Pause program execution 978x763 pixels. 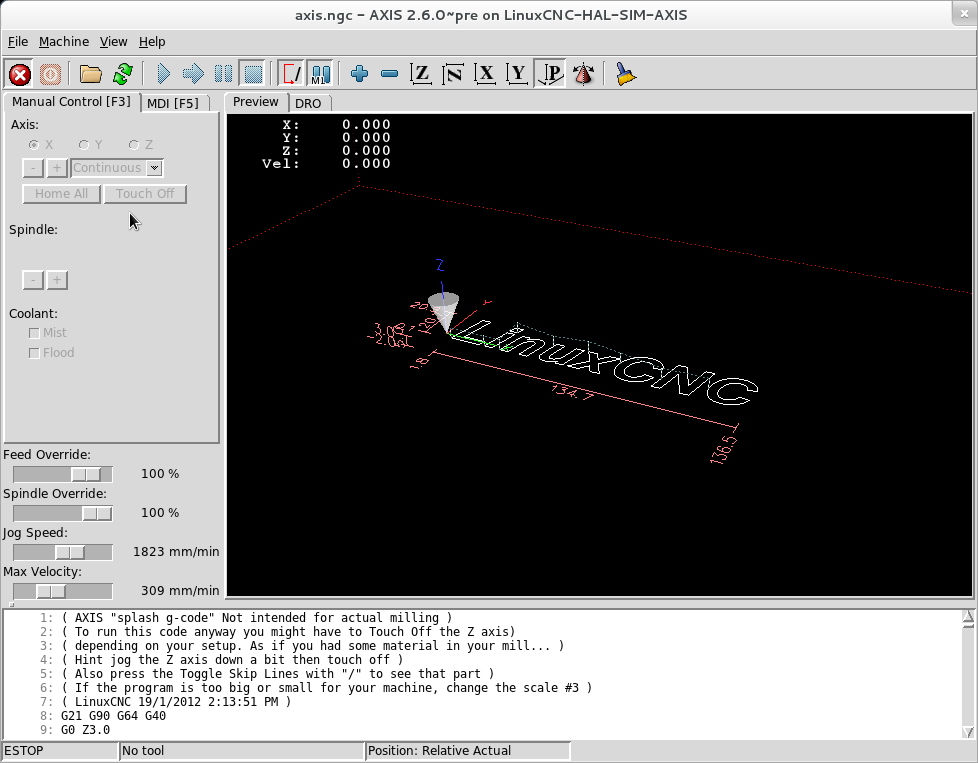(223, 74)
